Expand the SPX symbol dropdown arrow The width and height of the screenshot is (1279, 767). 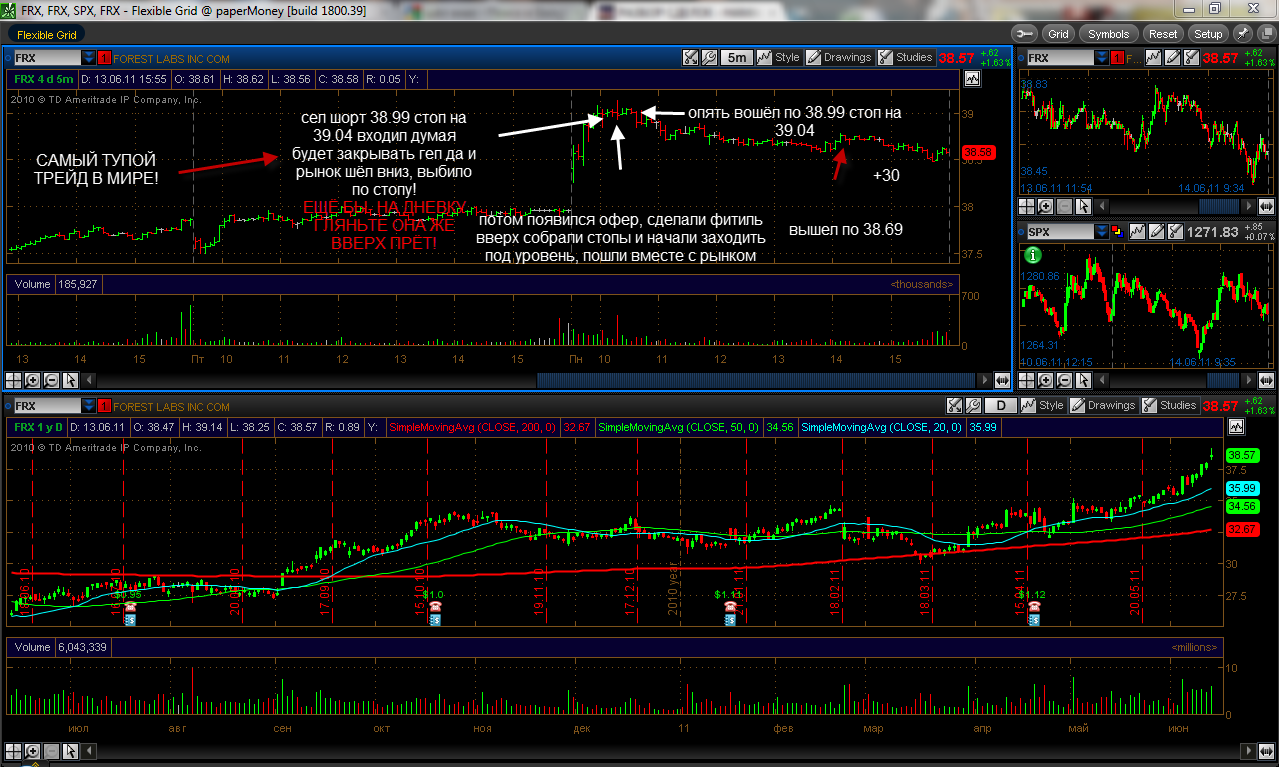pos(1102,232)
